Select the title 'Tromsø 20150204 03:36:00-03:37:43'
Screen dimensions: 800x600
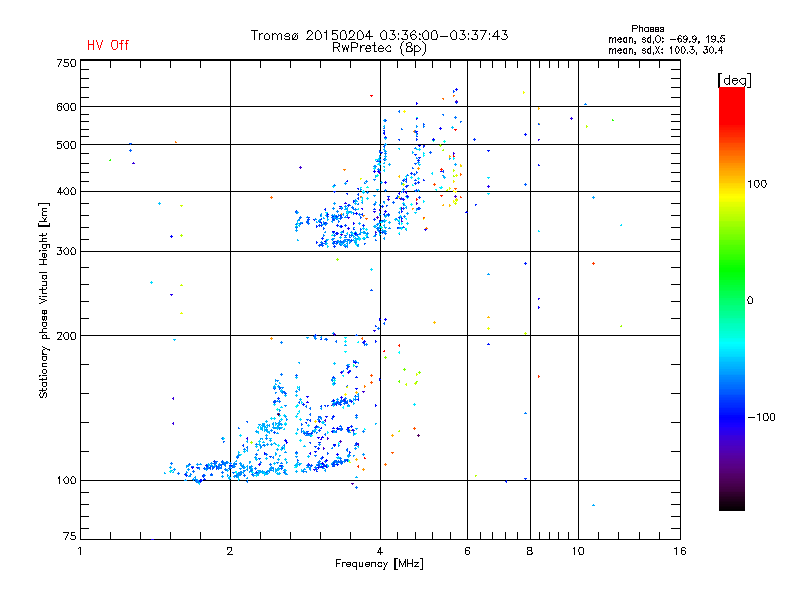click(x=379, y=35)
